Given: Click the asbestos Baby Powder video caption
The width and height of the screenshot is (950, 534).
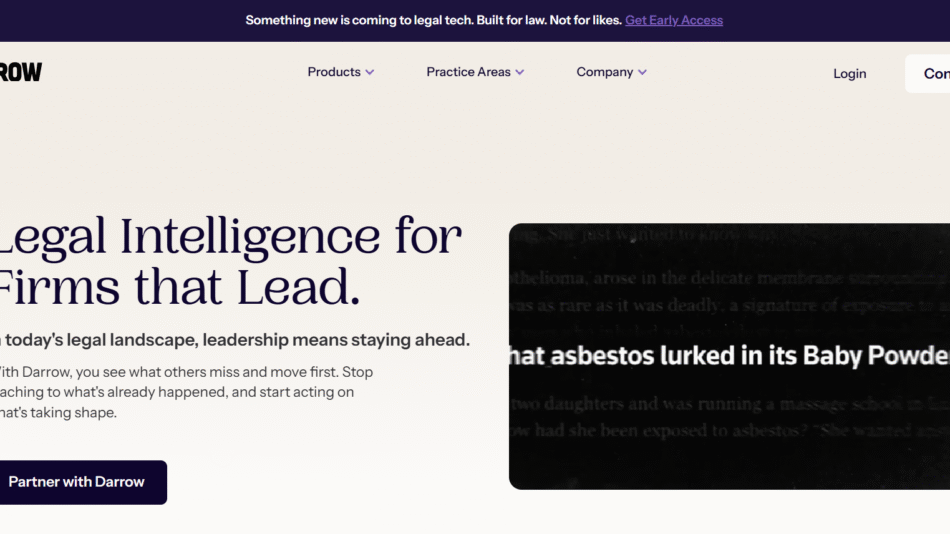Looking at the screenshot, I should 728,355.
